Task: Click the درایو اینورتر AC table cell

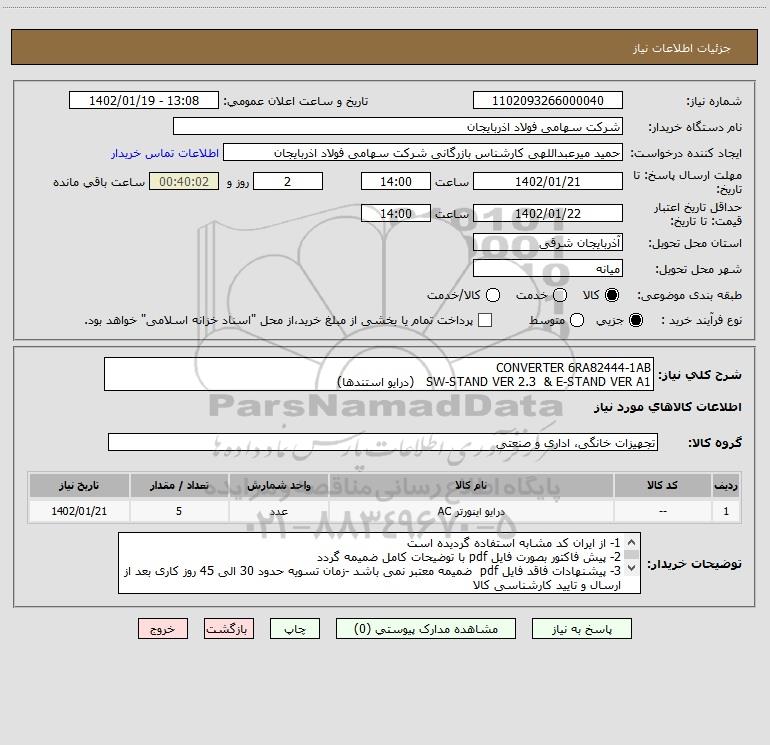Action: click(x=470, y=511)
